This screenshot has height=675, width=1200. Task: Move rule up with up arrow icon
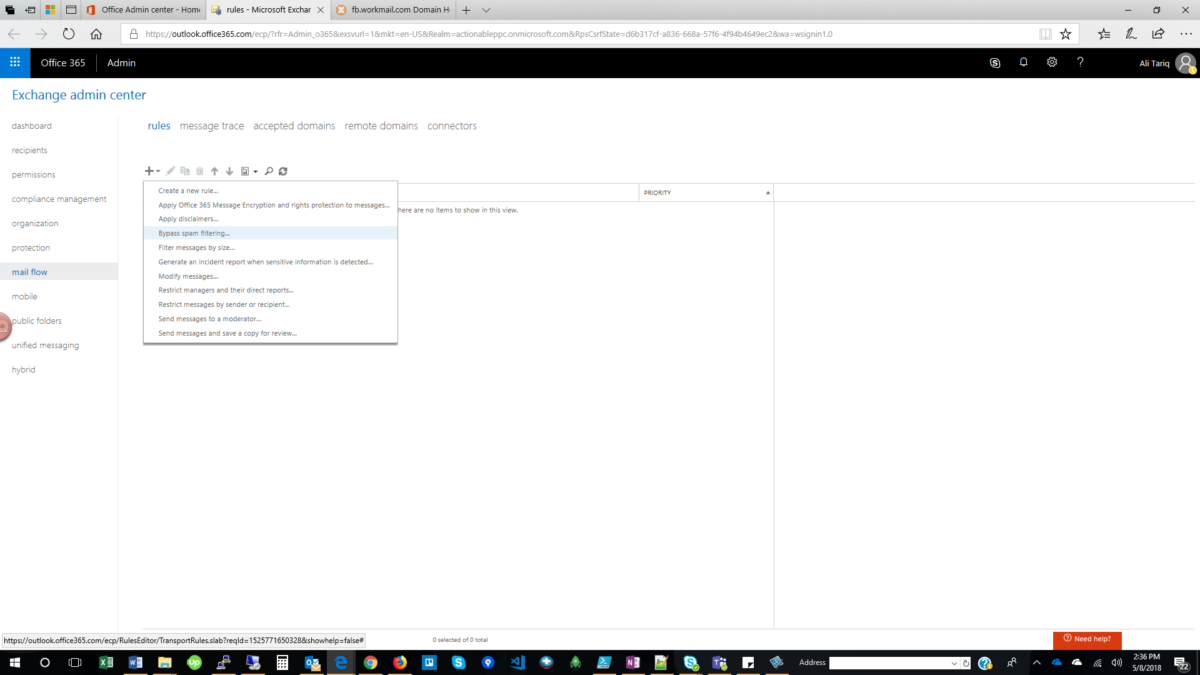point(214,171)
